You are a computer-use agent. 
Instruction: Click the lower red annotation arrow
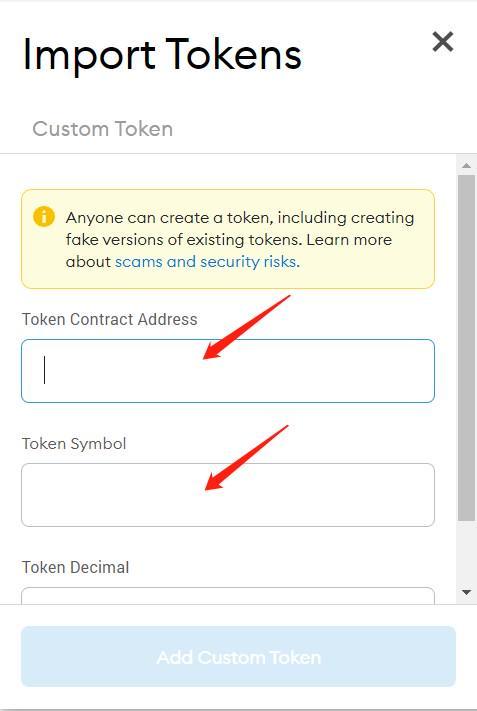tap(247, 458)
